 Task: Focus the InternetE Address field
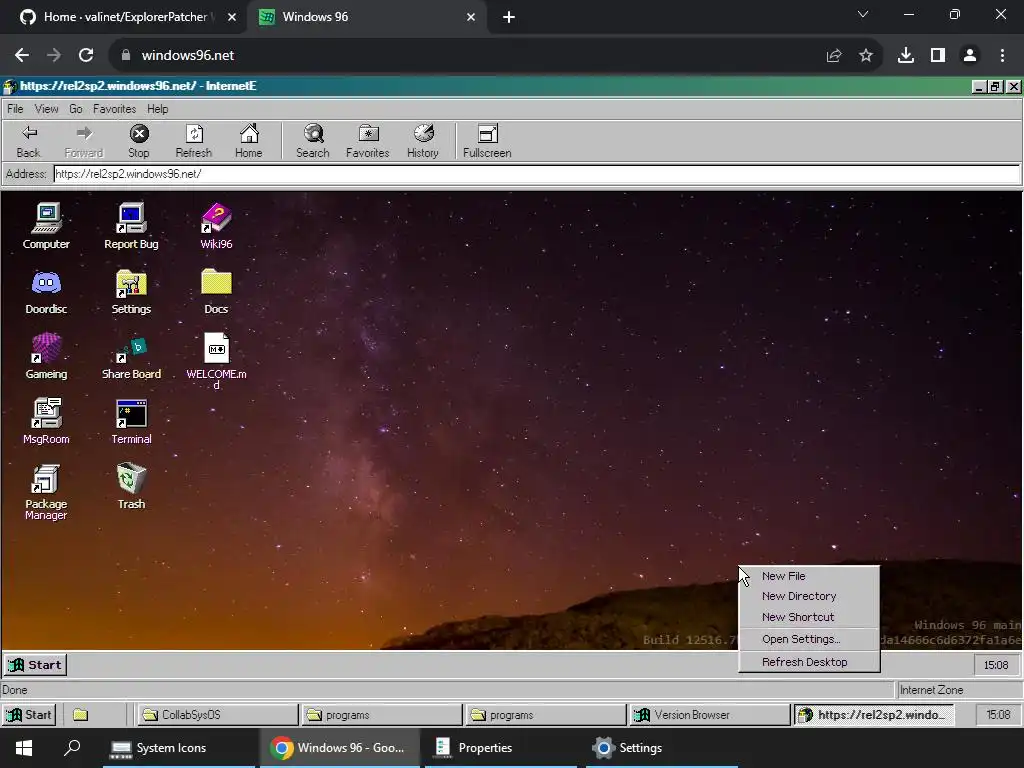tap(536, 174)
